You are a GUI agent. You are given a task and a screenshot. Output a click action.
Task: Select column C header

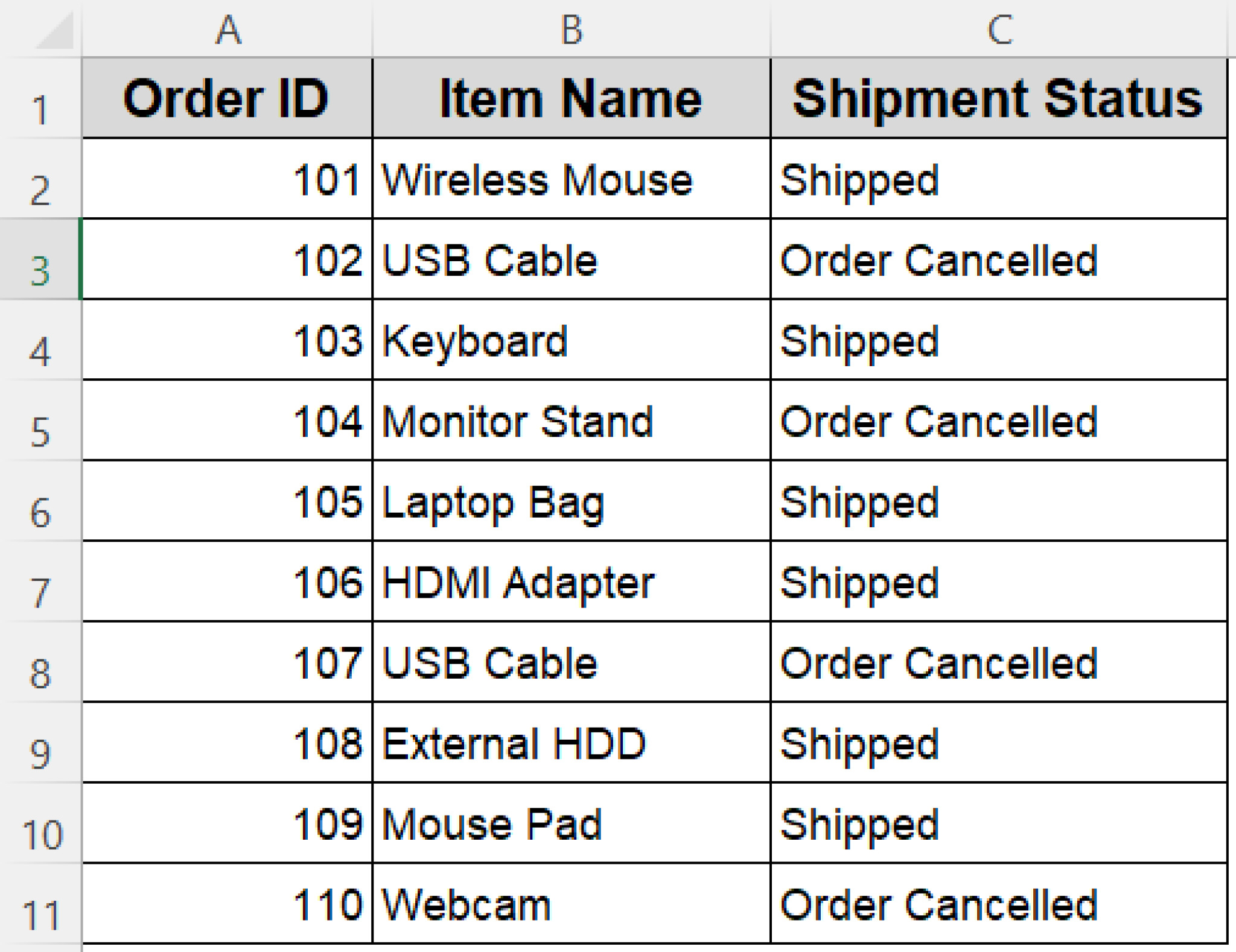click(x=999, y=29)
